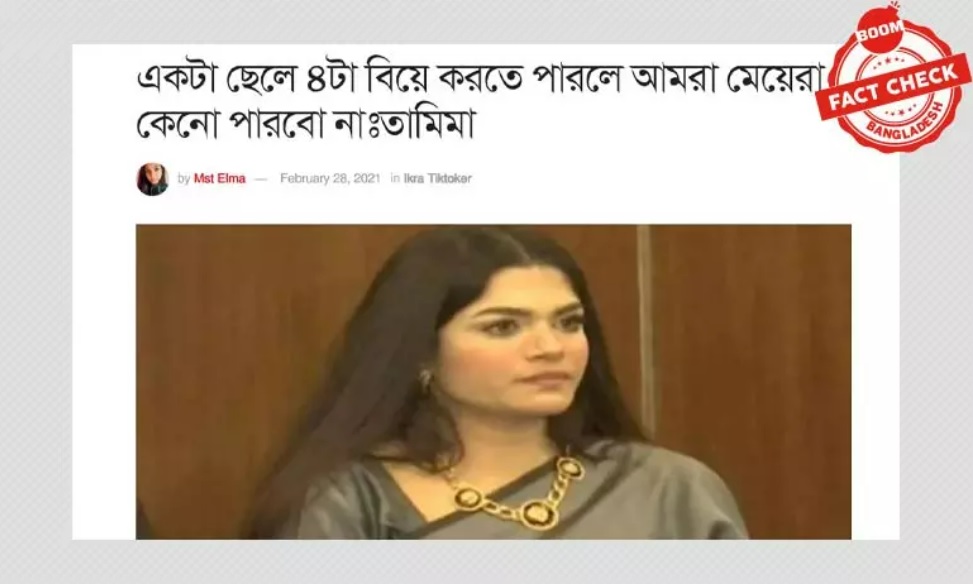Open the Mst Elma author link

[220, 179]
